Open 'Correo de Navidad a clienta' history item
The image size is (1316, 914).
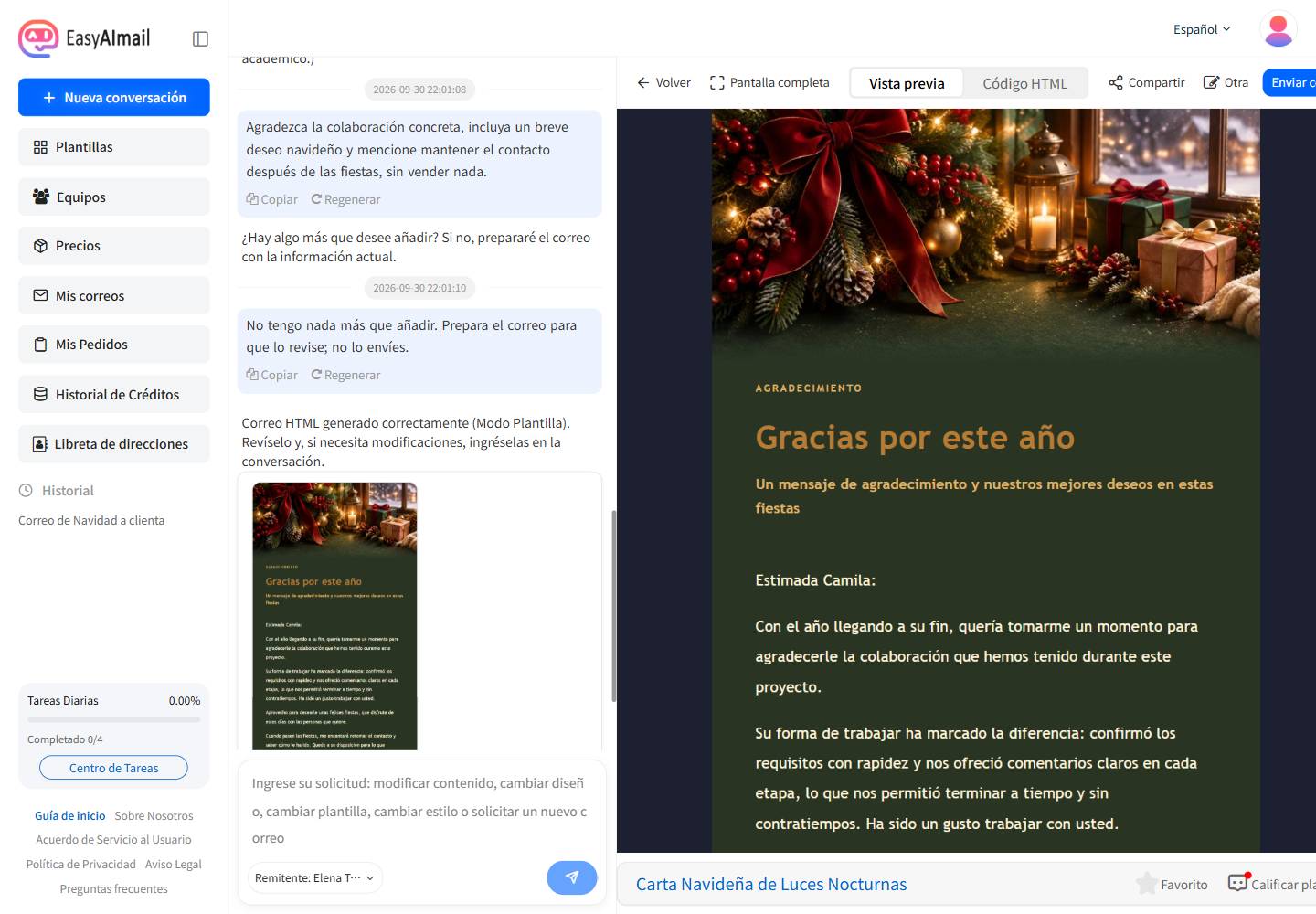point(91,520)
